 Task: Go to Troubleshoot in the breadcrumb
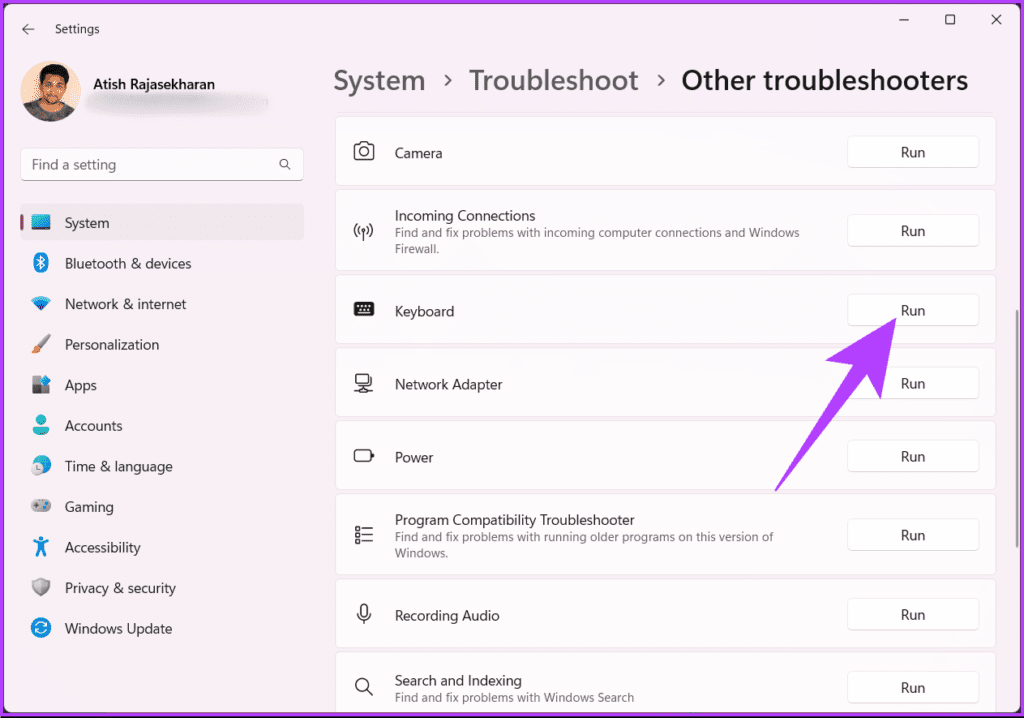554,80
